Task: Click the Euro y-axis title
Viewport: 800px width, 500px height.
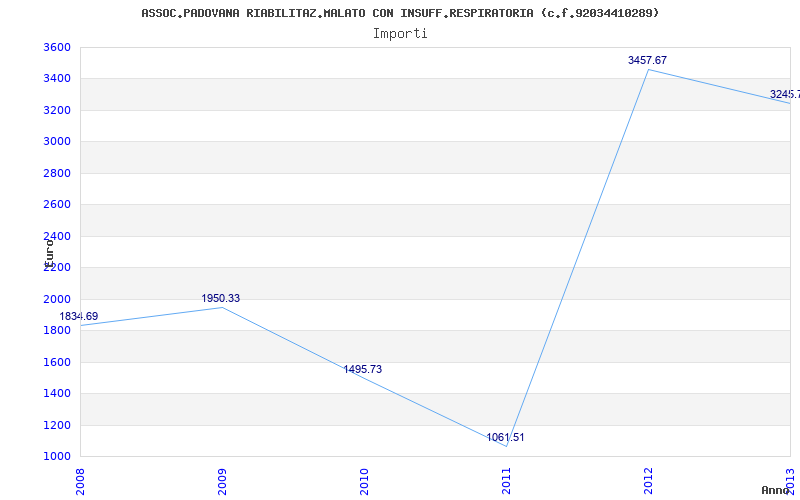Action: [x=49, y=253]
